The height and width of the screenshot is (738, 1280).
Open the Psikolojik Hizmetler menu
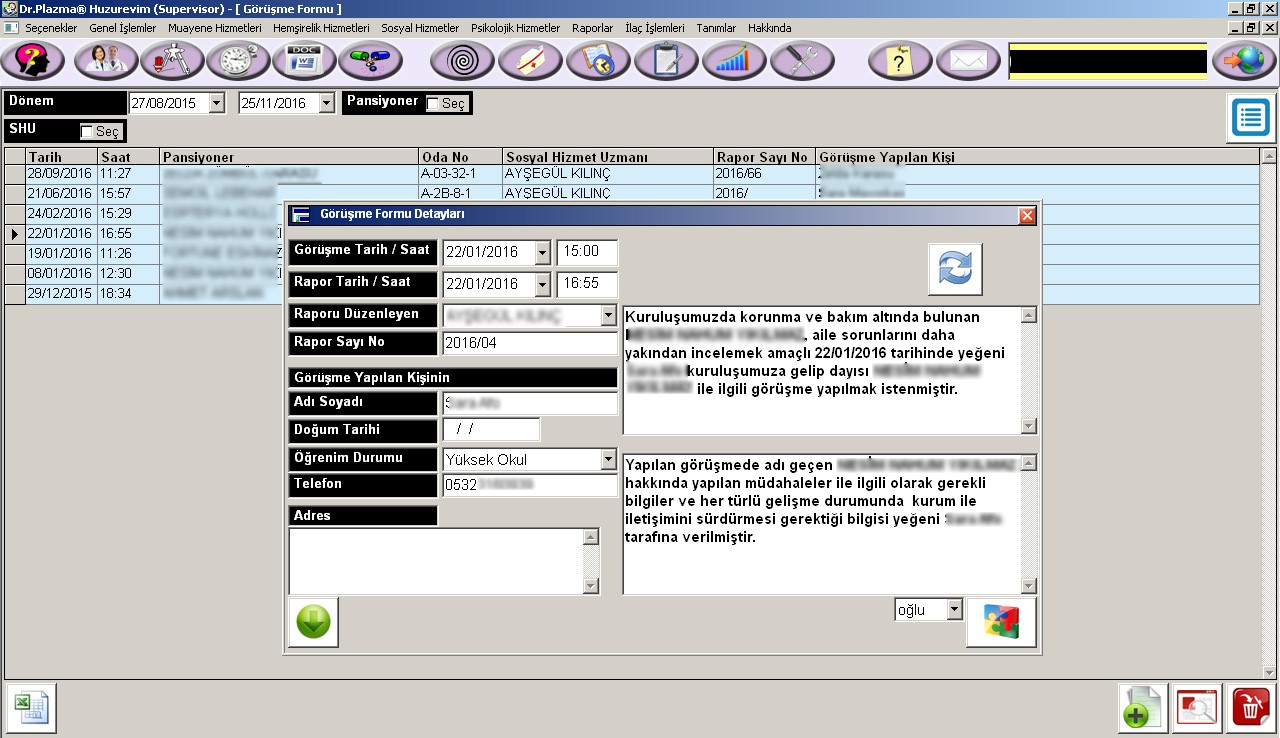(515, 28)
